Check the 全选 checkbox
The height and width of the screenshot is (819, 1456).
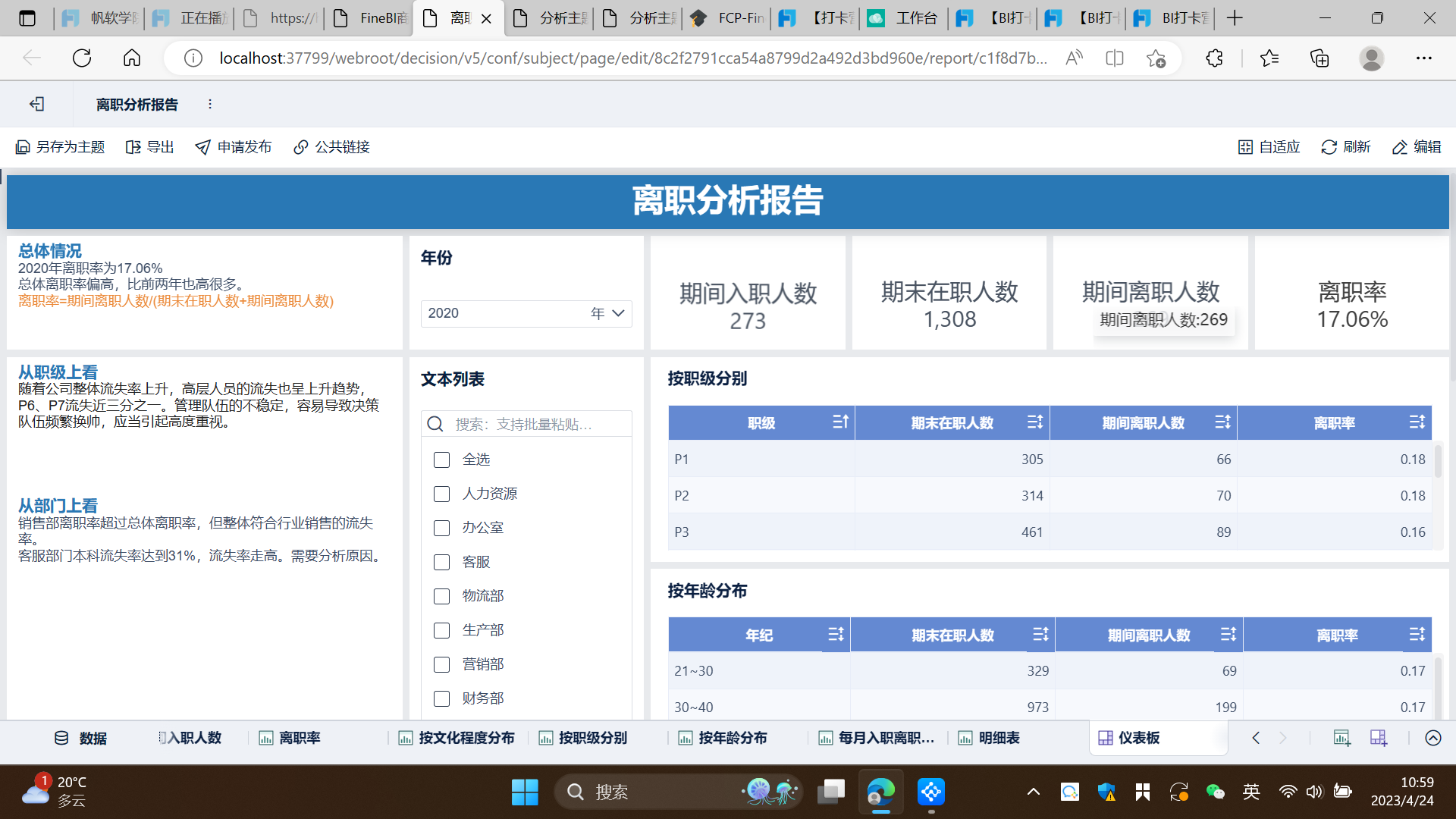pyautogui.click(x=441, y=460)
